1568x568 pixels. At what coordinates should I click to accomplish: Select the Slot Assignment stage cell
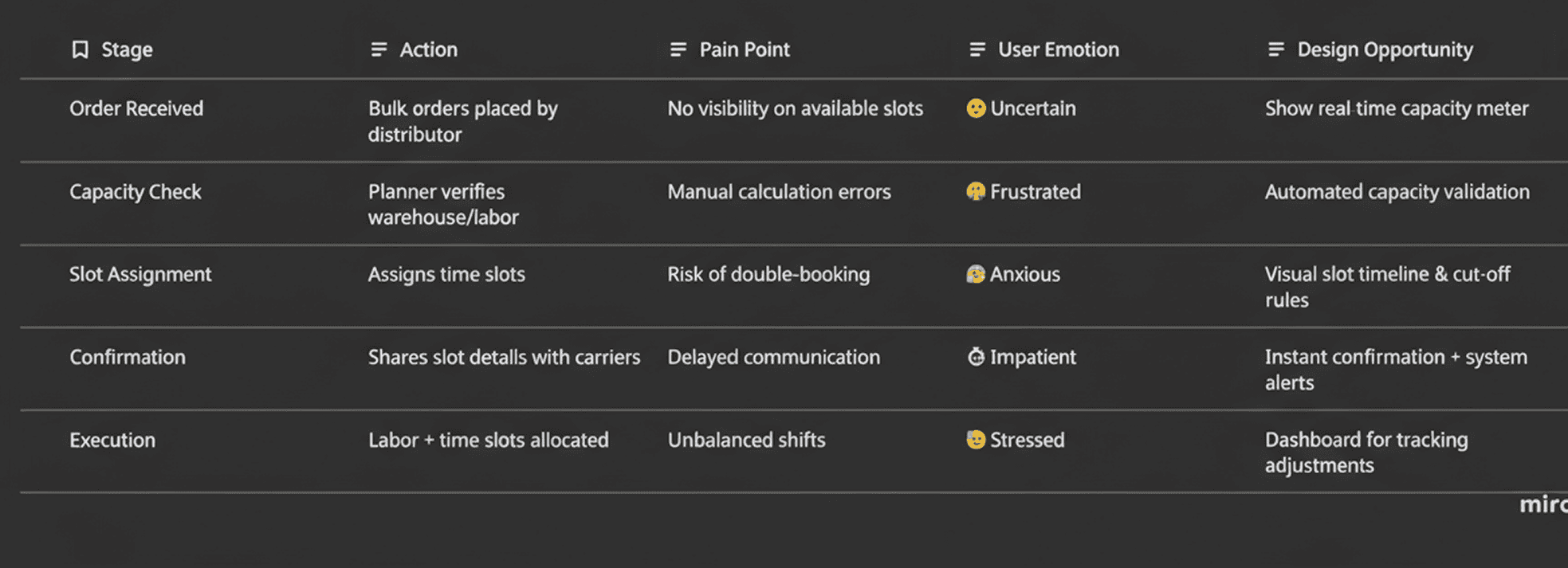tap(140, 275)
